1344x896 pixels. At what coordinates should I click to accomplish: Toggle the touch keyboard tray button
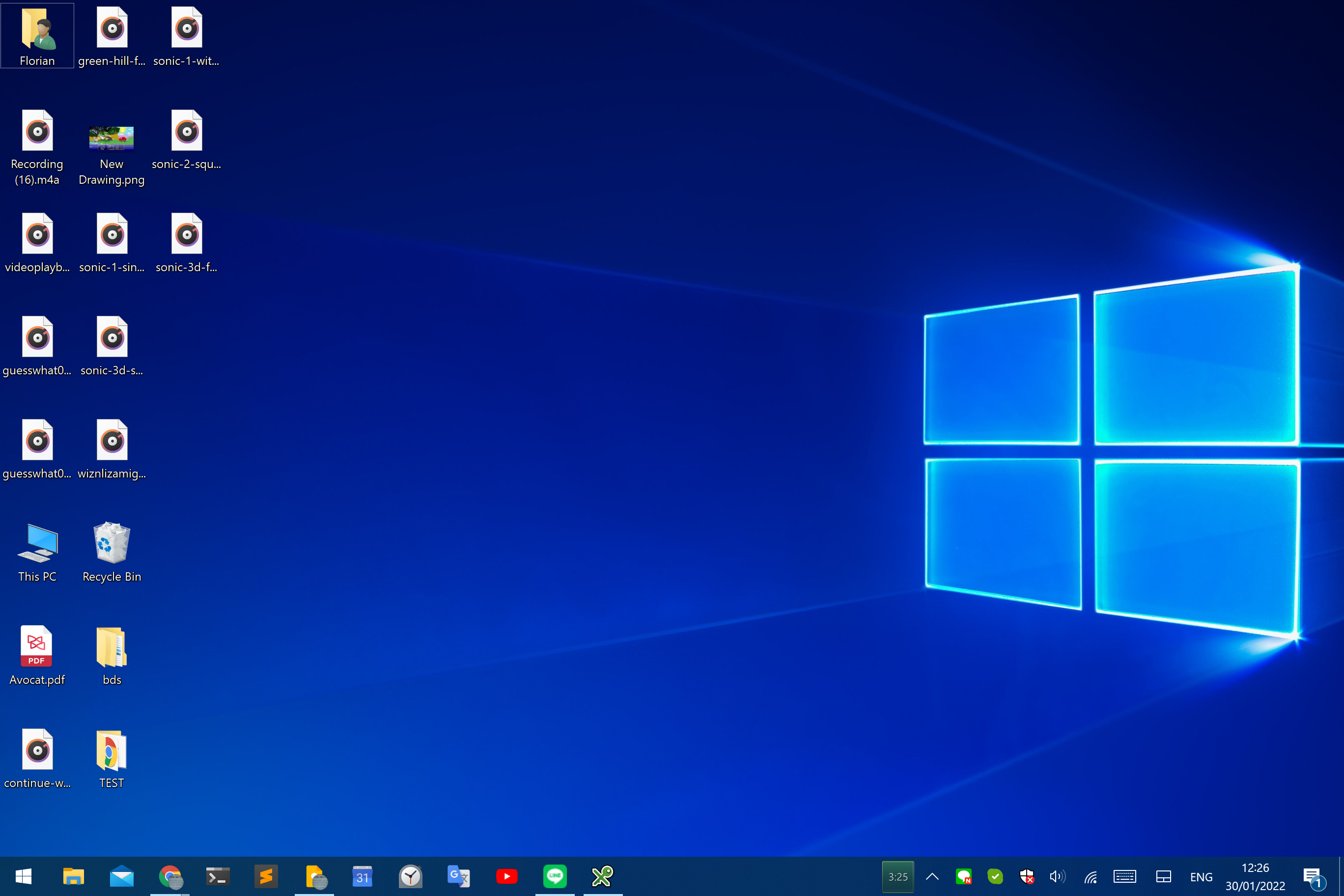[x=1124, y=876]
